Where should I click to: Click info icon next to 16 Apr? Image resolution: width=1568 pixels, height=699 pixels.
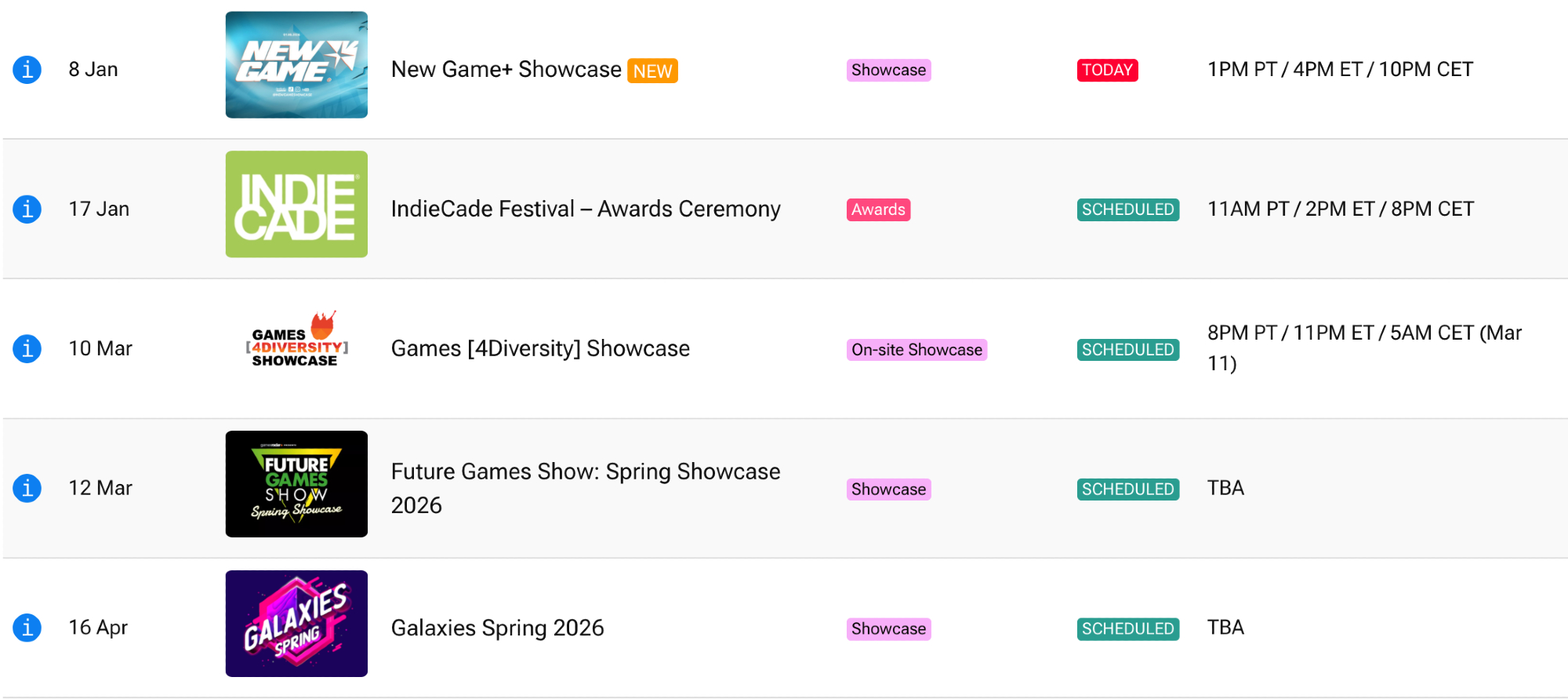[x=27, y=628]
